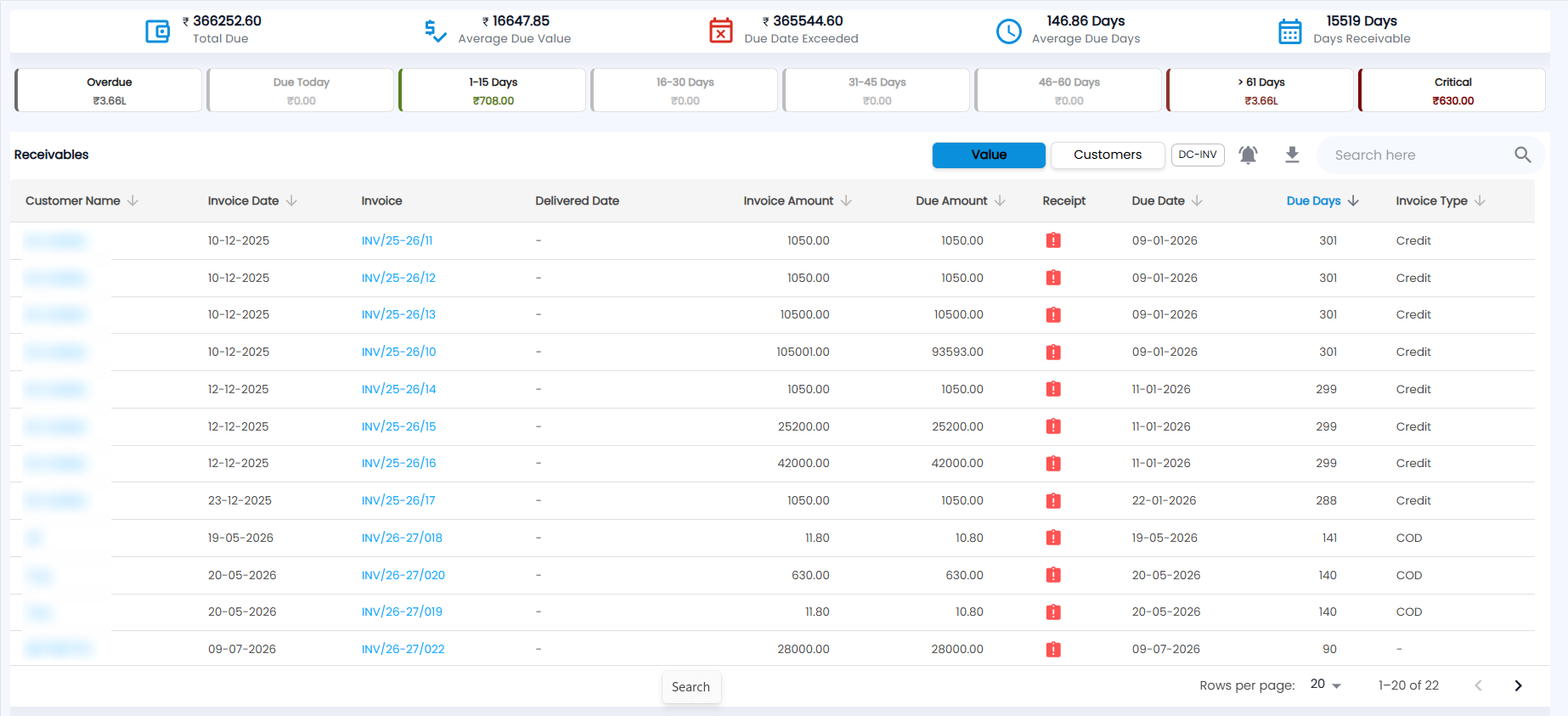The image size is (1568, 716).
Task: Click due amount 93593.00
Action: [x=957, y=352]
